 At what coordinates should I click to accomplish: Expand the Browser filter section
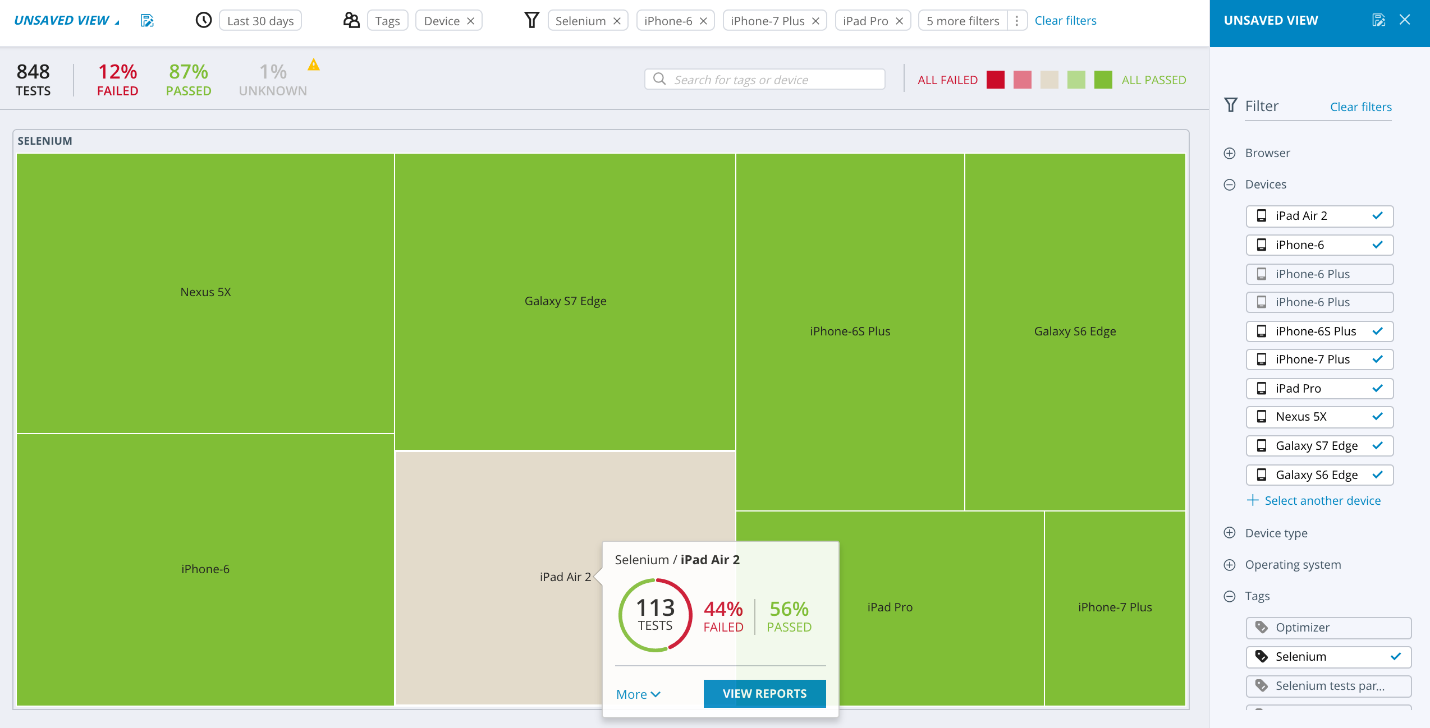[1230, 153]
